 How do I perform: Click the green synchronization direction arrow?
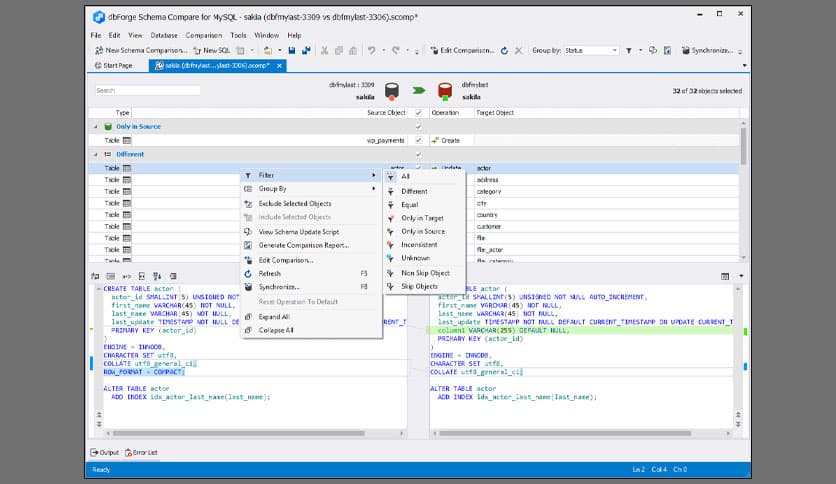click(x=419, y=91)
